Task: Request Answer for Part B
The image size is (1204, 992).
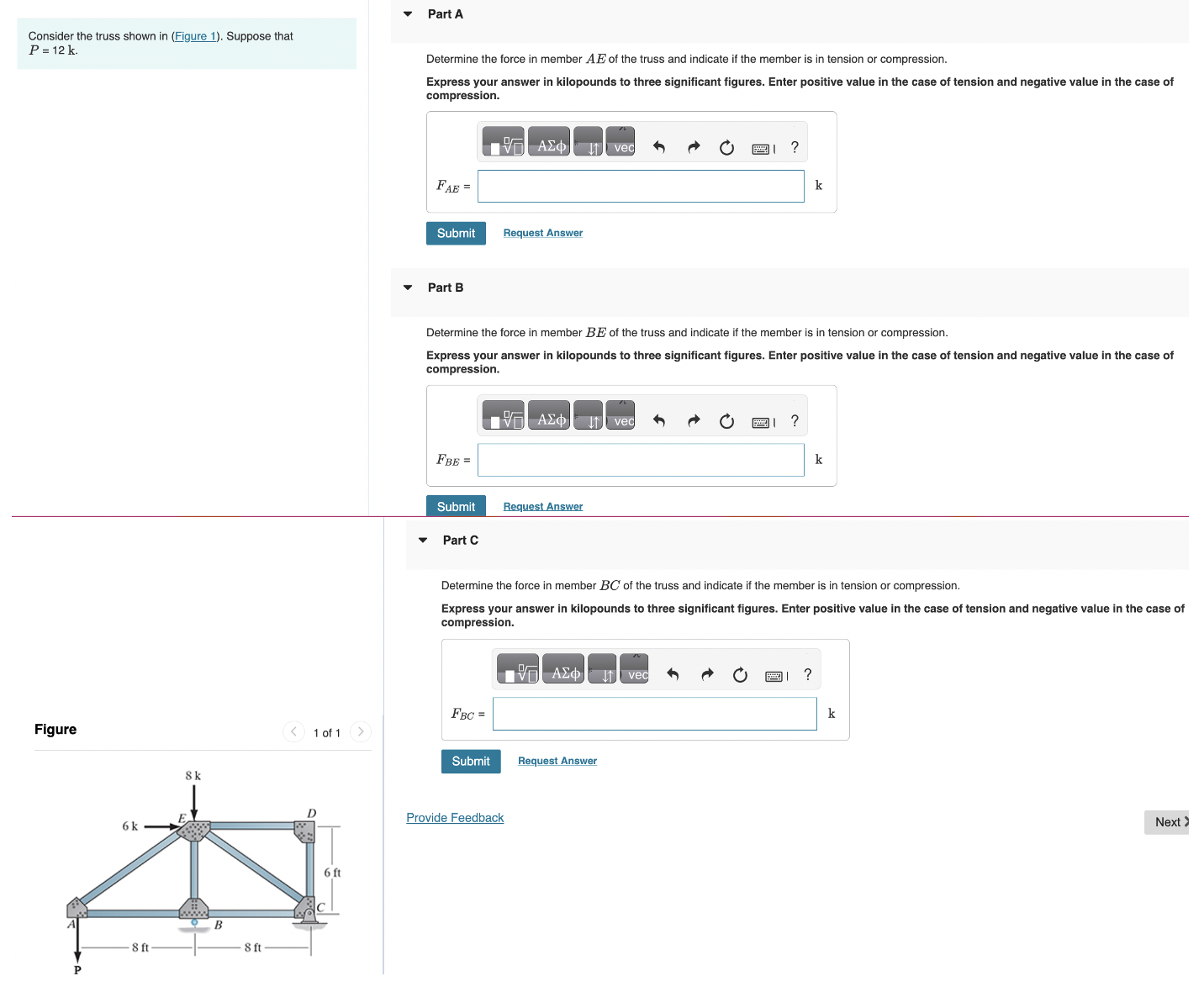Action: point(543,506)
